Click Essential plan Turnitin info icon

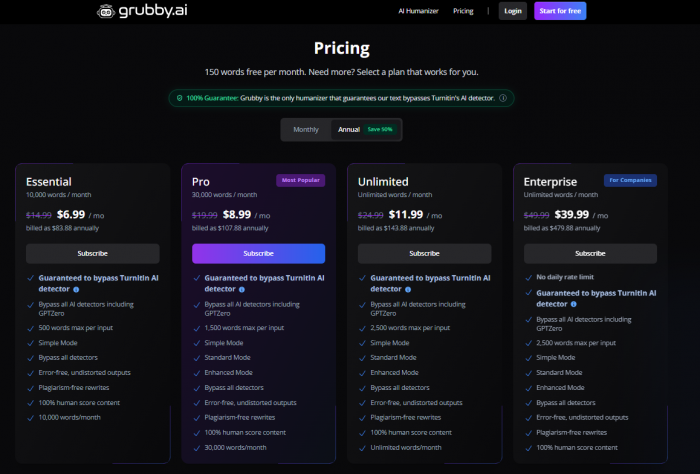point(75,288)
